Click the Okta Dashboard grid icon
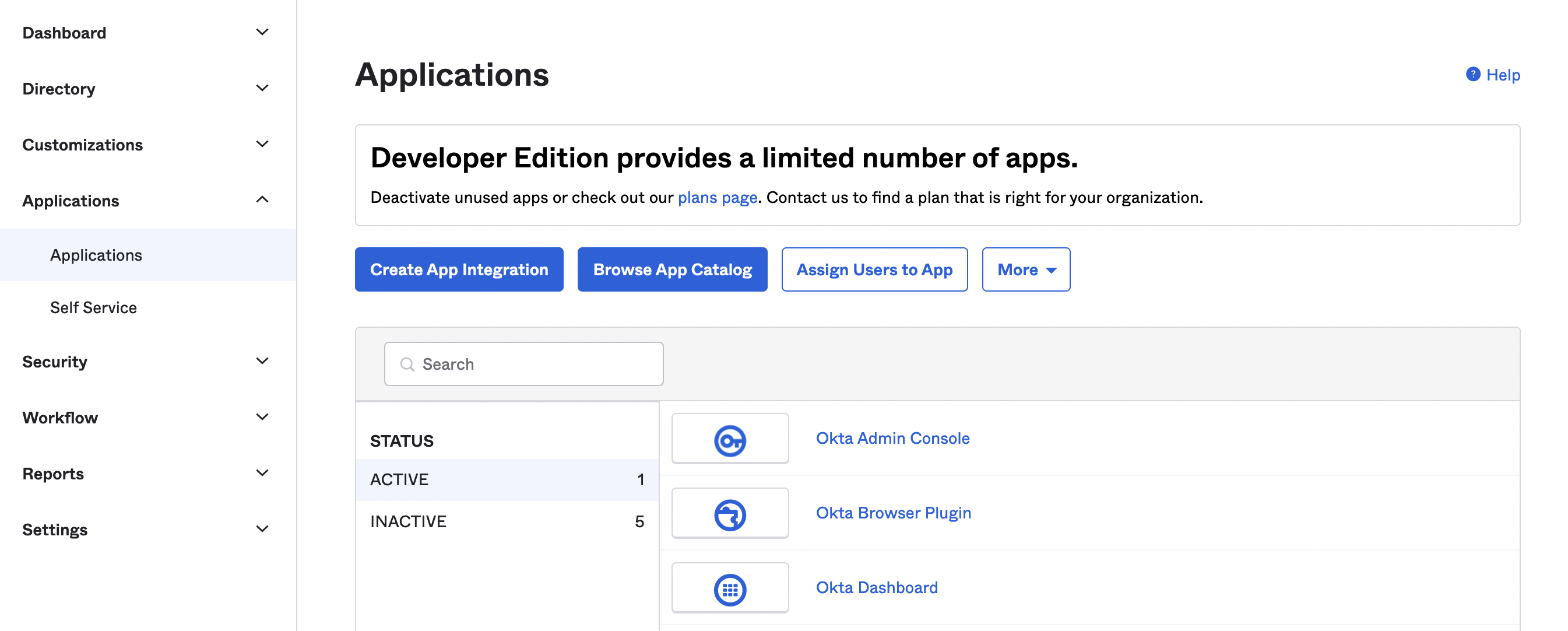The height and width of the screenshot is (631, 1568). coord(729,589)
